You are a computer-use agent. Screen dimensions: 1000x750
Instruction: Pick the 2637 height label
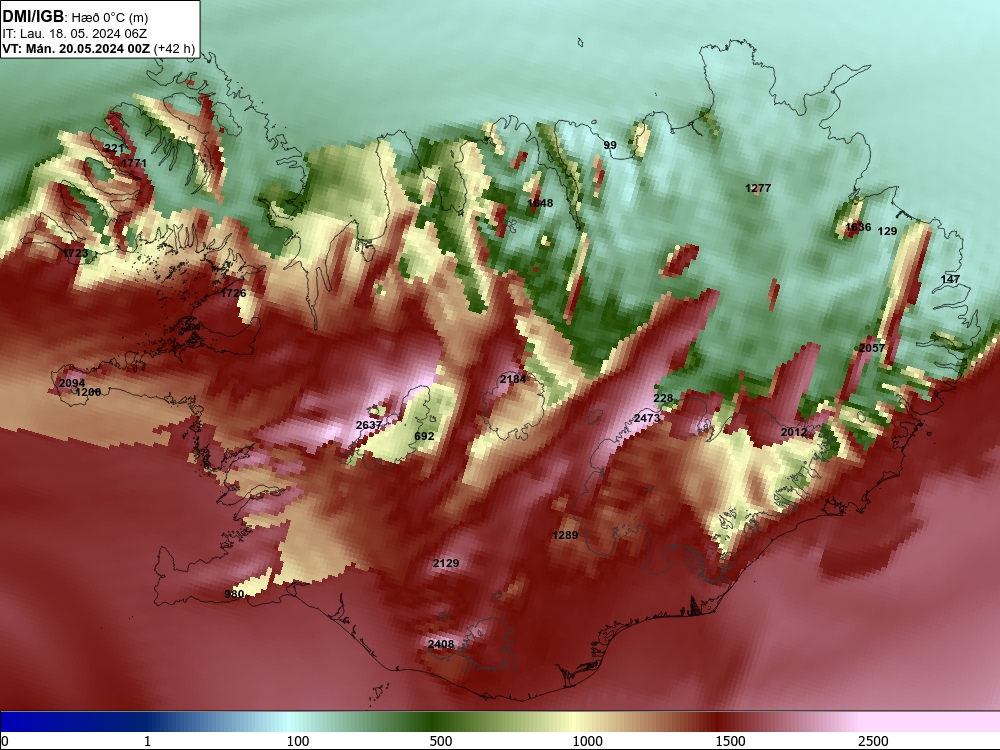[369, 425]
